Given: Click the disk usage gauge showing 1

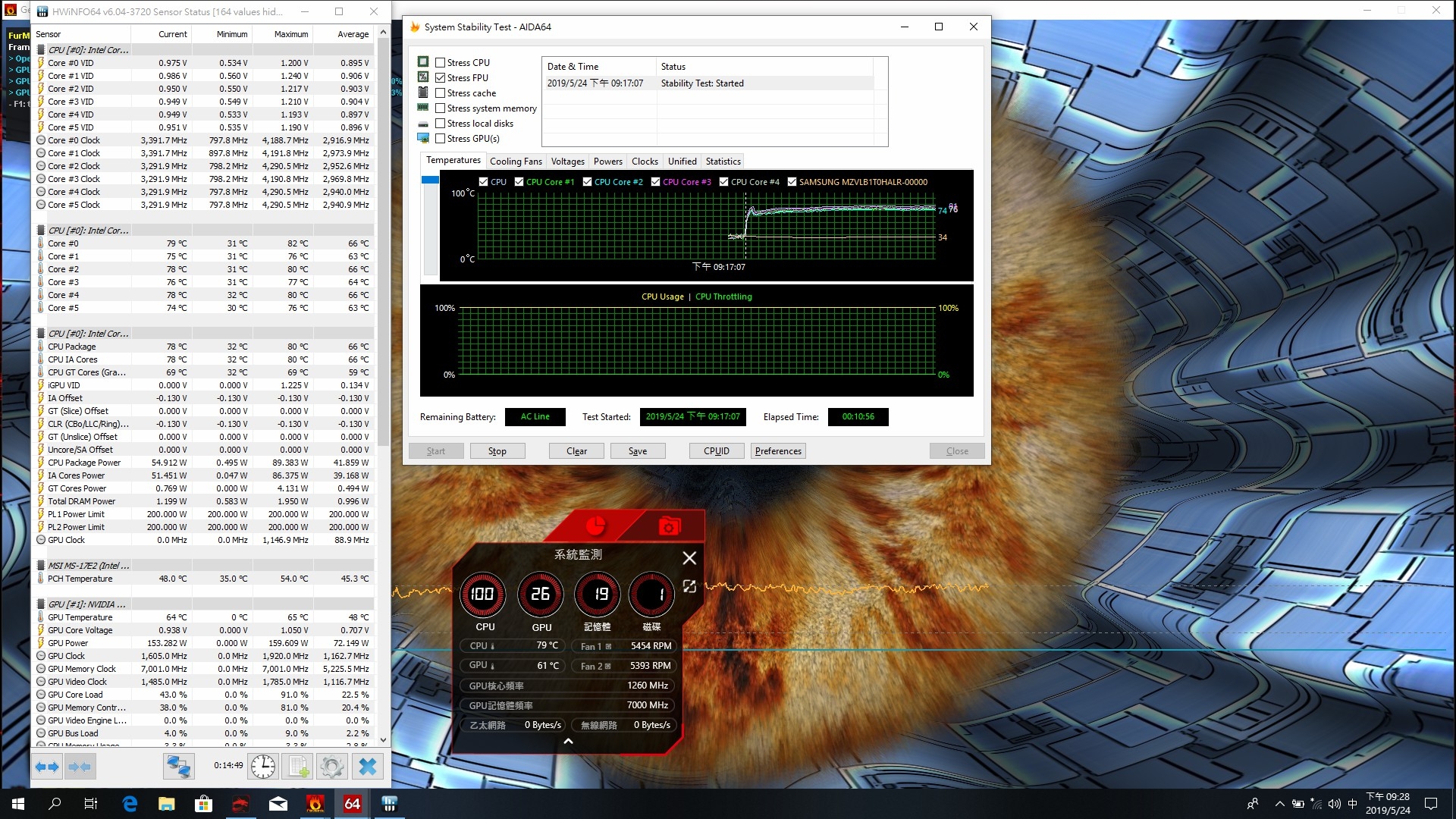Looking at the screenshot, I should click(651, 595).
